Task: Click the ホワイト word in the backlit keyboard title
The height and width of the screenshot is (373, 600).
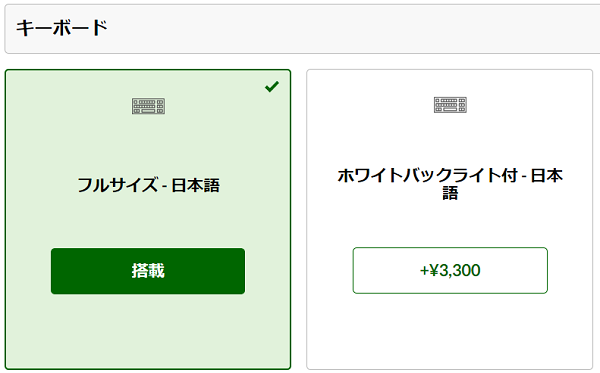Action: click(x=371, y=176)
